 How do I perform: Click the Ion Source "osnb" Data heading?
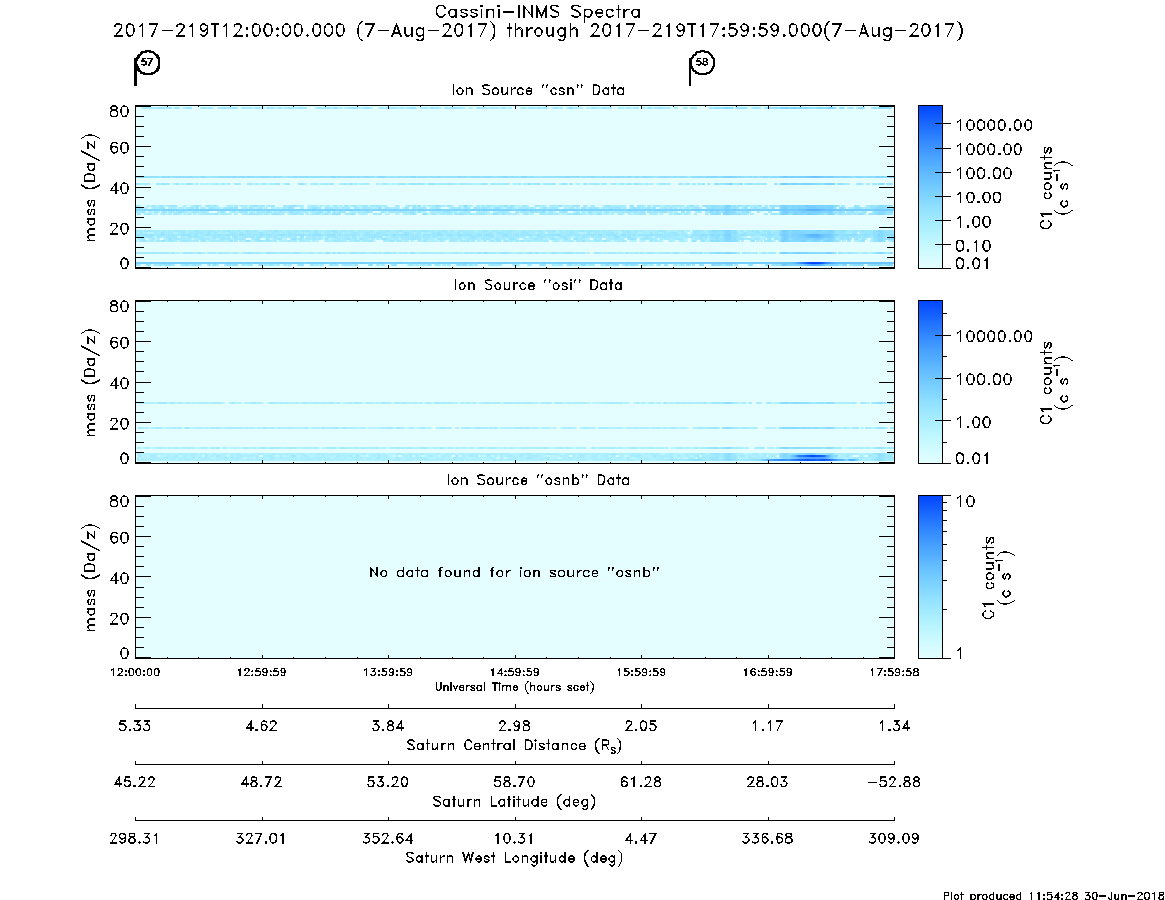pyautogui.click(x=538, y=480)
